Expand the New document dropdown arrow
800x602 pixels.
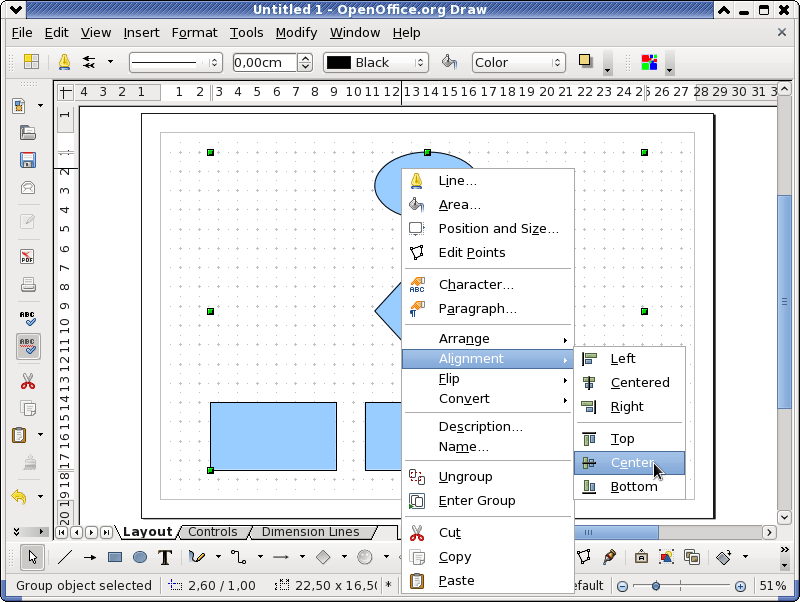[x=40, y=106]
